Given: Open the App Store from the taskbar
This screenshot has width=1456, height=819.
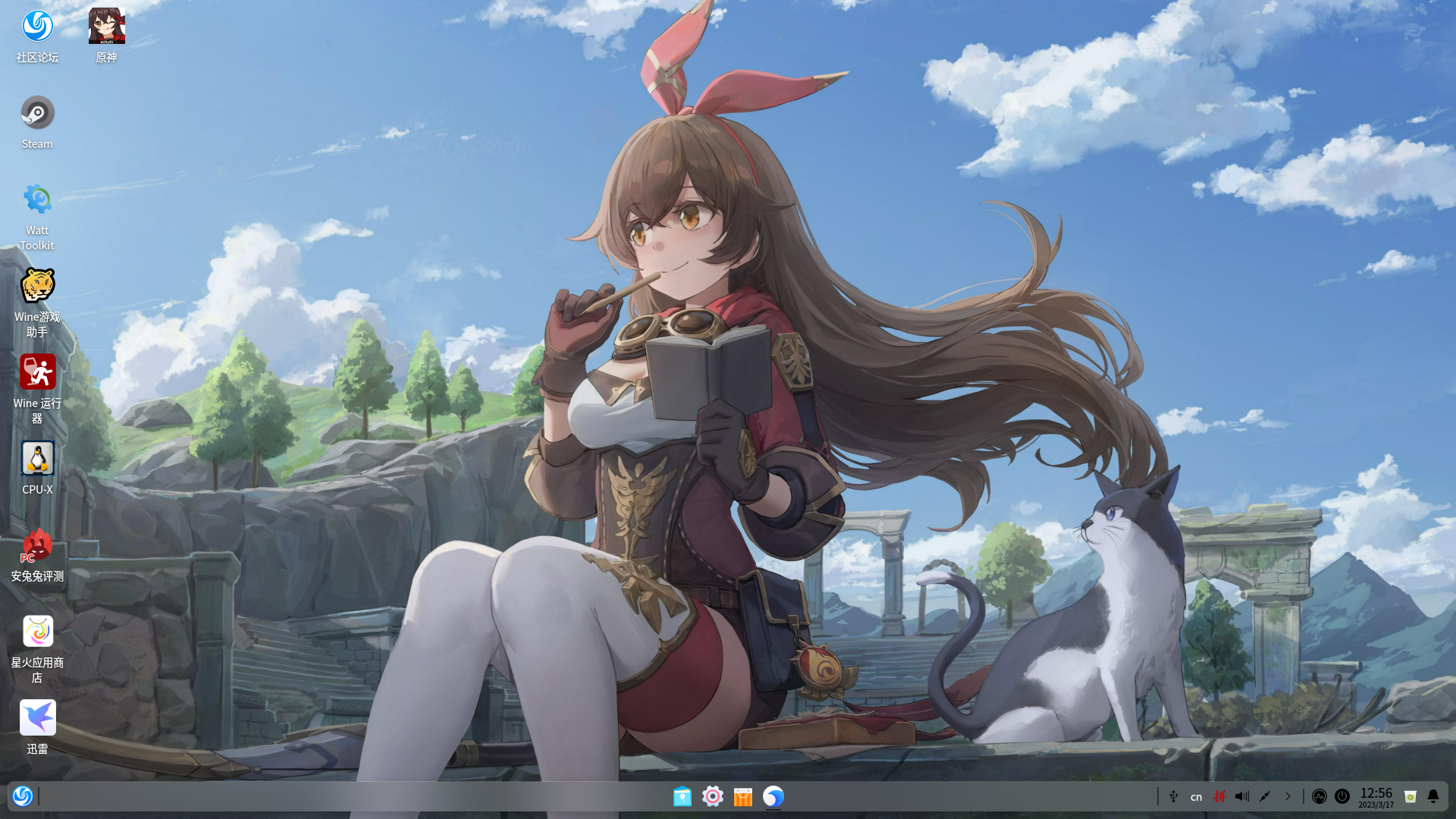Looking at the screenshot, I should pyautogui.click(x=742, y=797).
